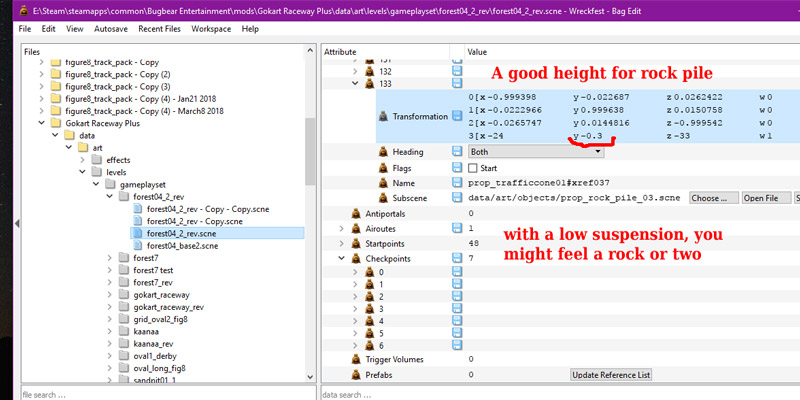The image size is (800, 400).
Task: Toggle the Start flag checkbox
Action: tap(472, 168)
